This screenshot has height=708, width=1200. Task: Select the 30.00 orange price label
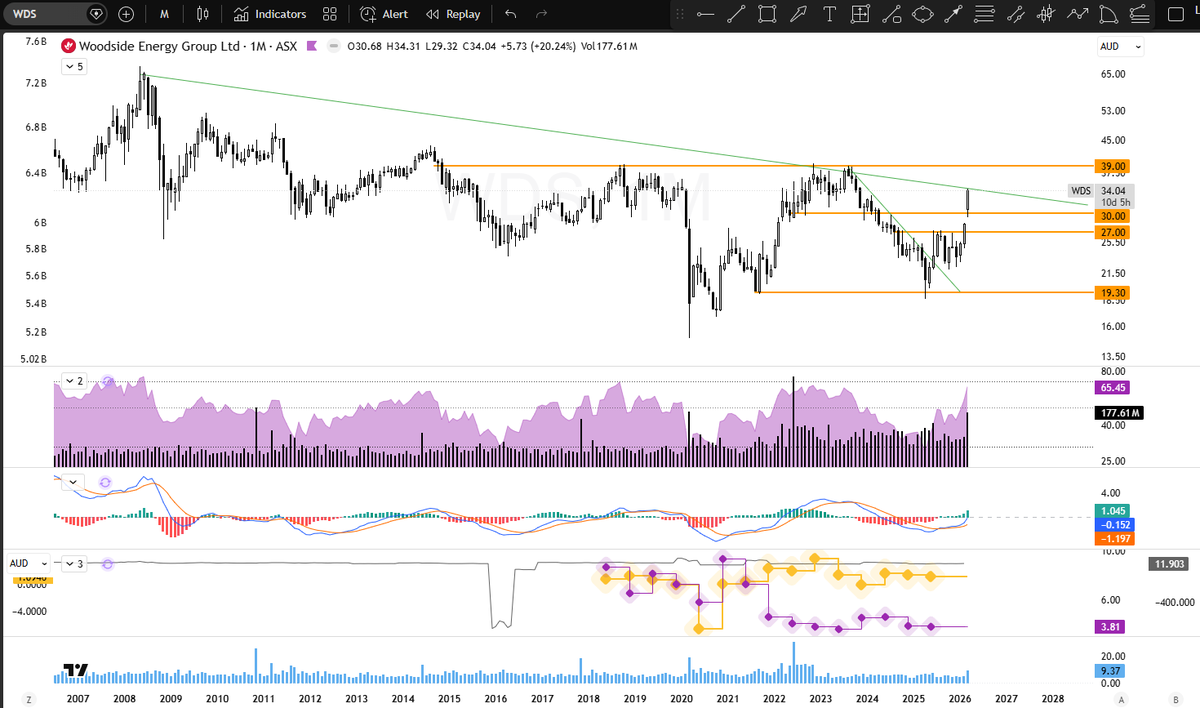point(1114,216)
